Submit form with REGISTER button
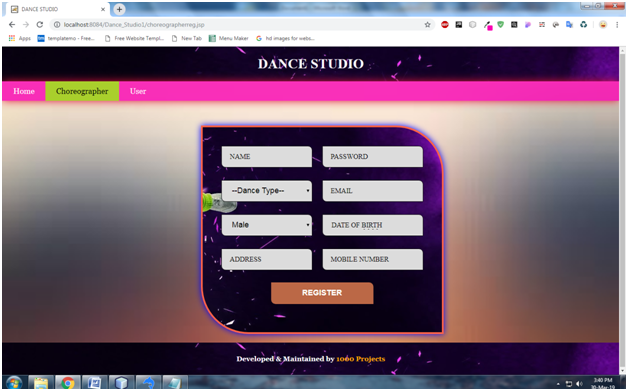The width and height of the screenshot is (628, 389). tap(322, 293)
